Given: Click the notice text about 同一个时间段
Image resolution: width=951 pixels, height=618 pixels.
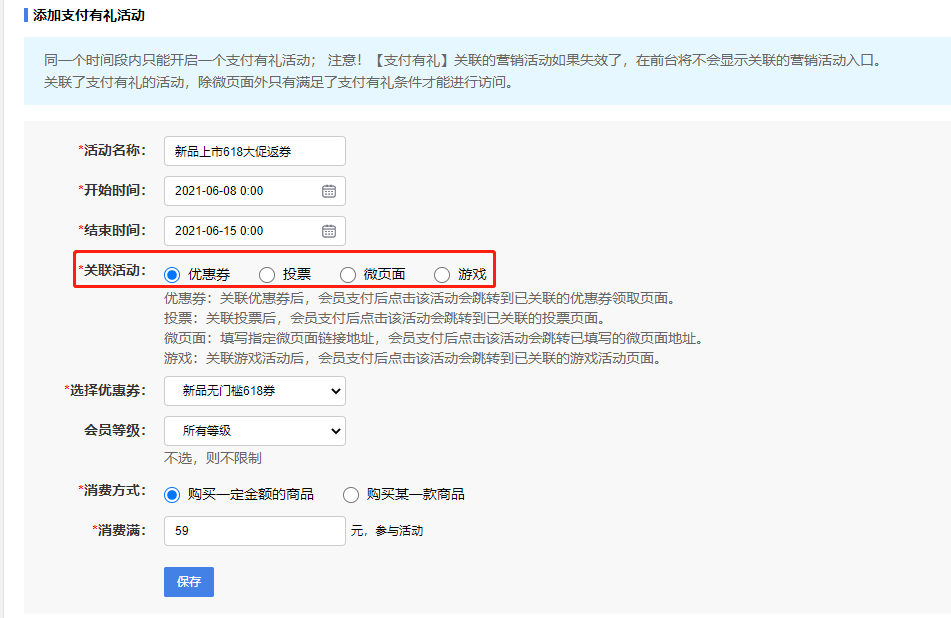Looking at the screenshot, I should point(464,60).
